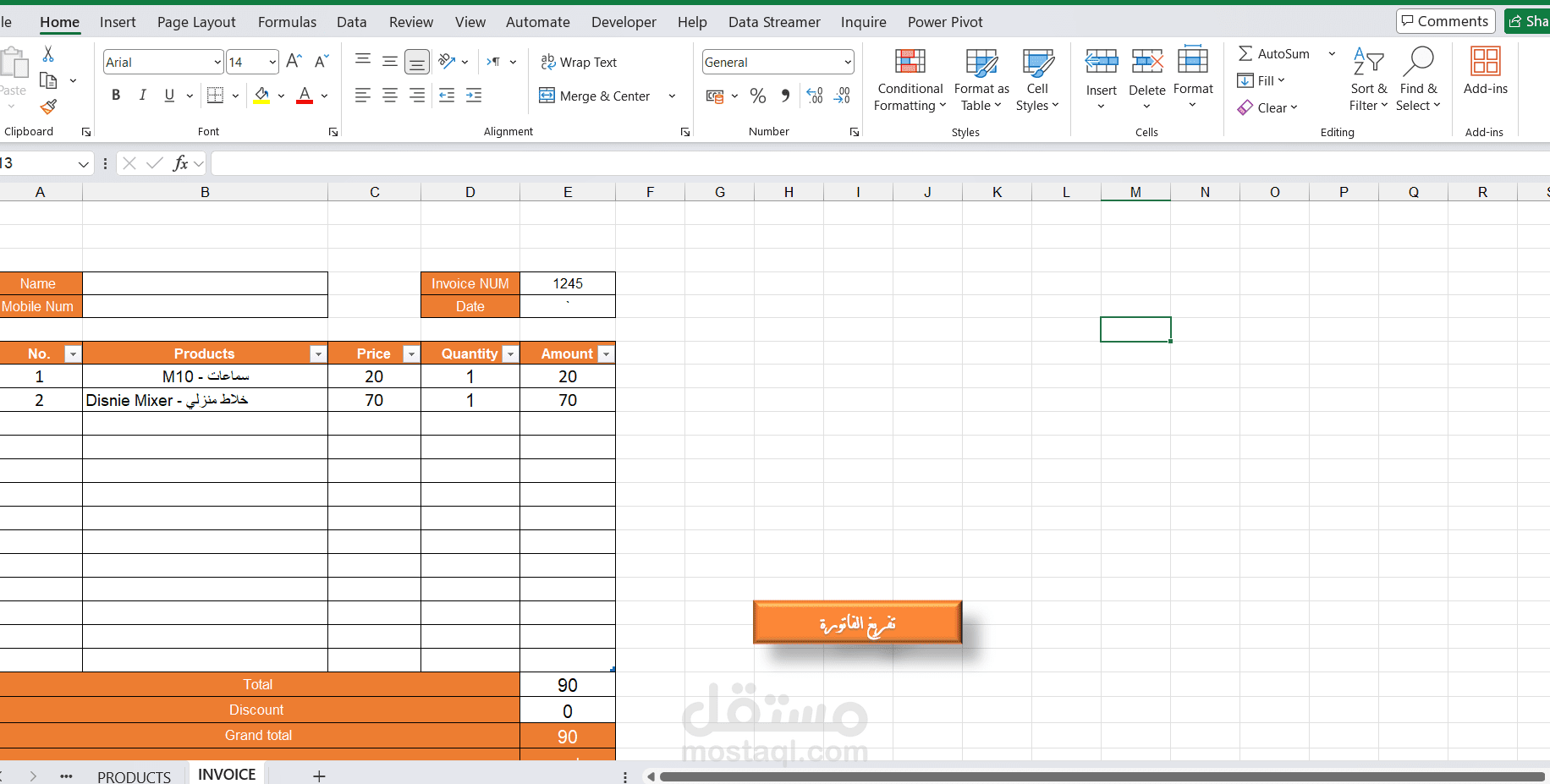The height and width of the screenshot is (784, 1550).
Task: Open the font name Arial dropdown
Action: (x=217, y=62)
